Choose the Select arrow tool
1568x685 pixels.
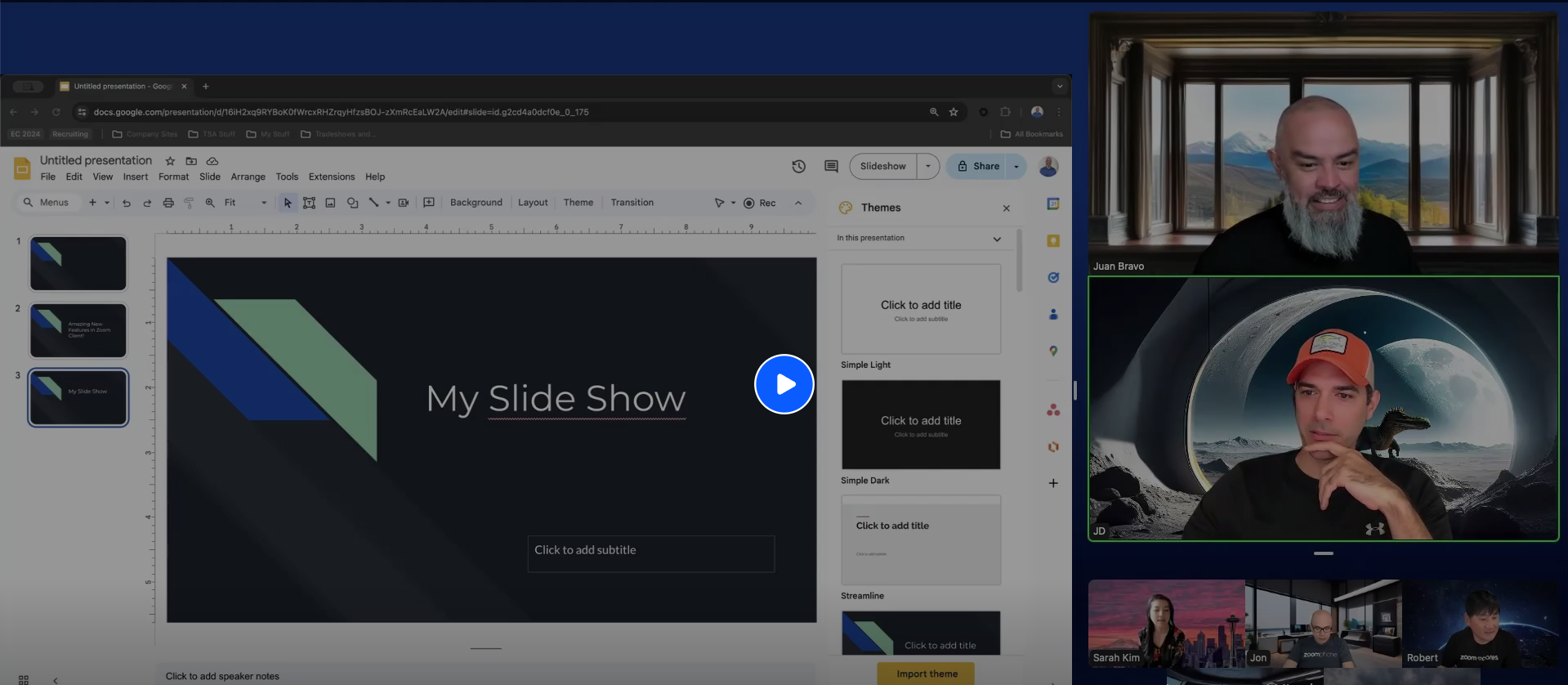[x=288, y=203]
